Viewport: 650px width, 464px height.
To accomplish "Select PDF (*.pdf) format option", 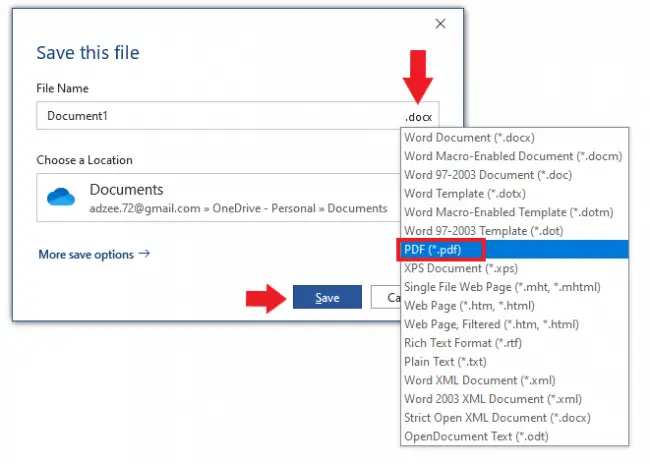I will 514,250.
